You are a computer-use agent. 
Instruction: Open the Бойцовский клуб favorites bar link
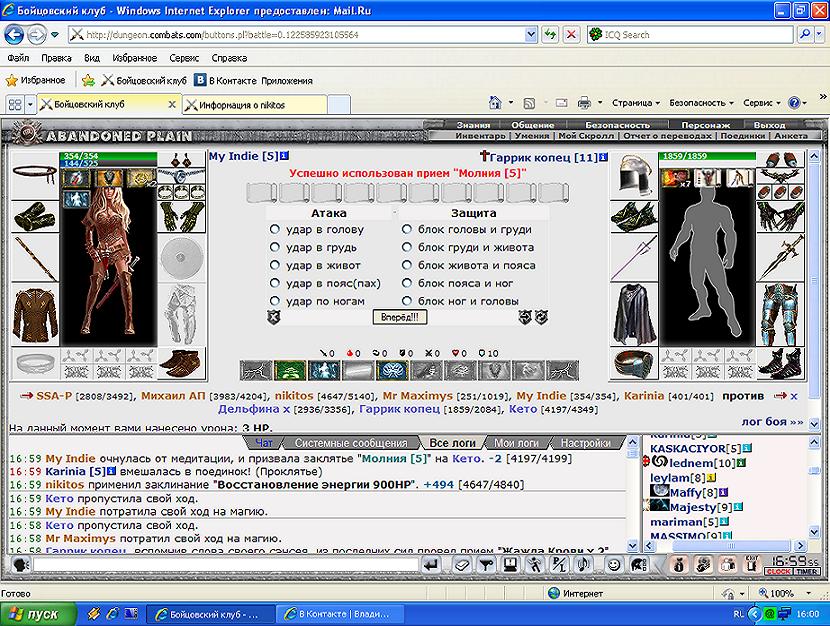(x=145, y=80)
